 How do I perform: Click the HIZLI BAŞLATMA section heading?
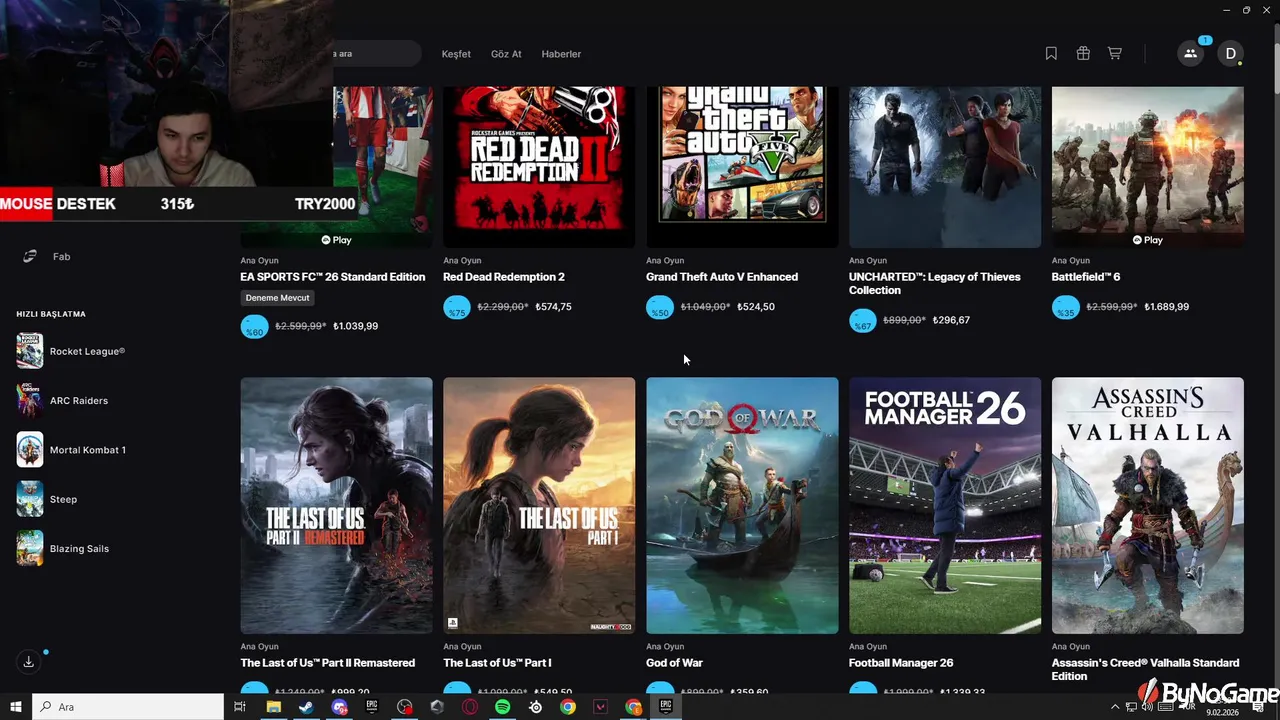pyautogui.click(x=51, y=314)
